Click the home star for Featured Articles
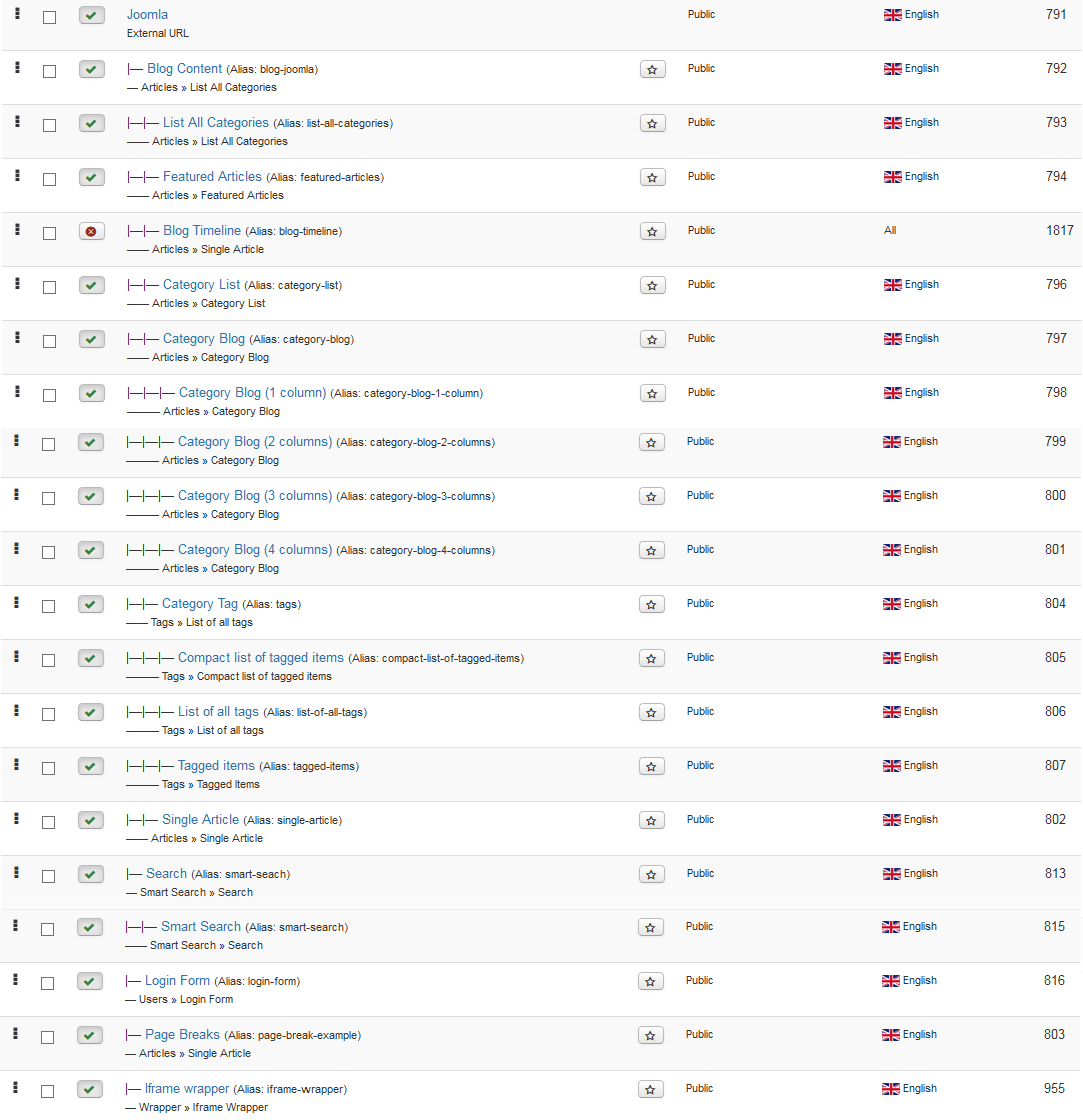Screen dimensions: 1083x1120 coord(652,177)
